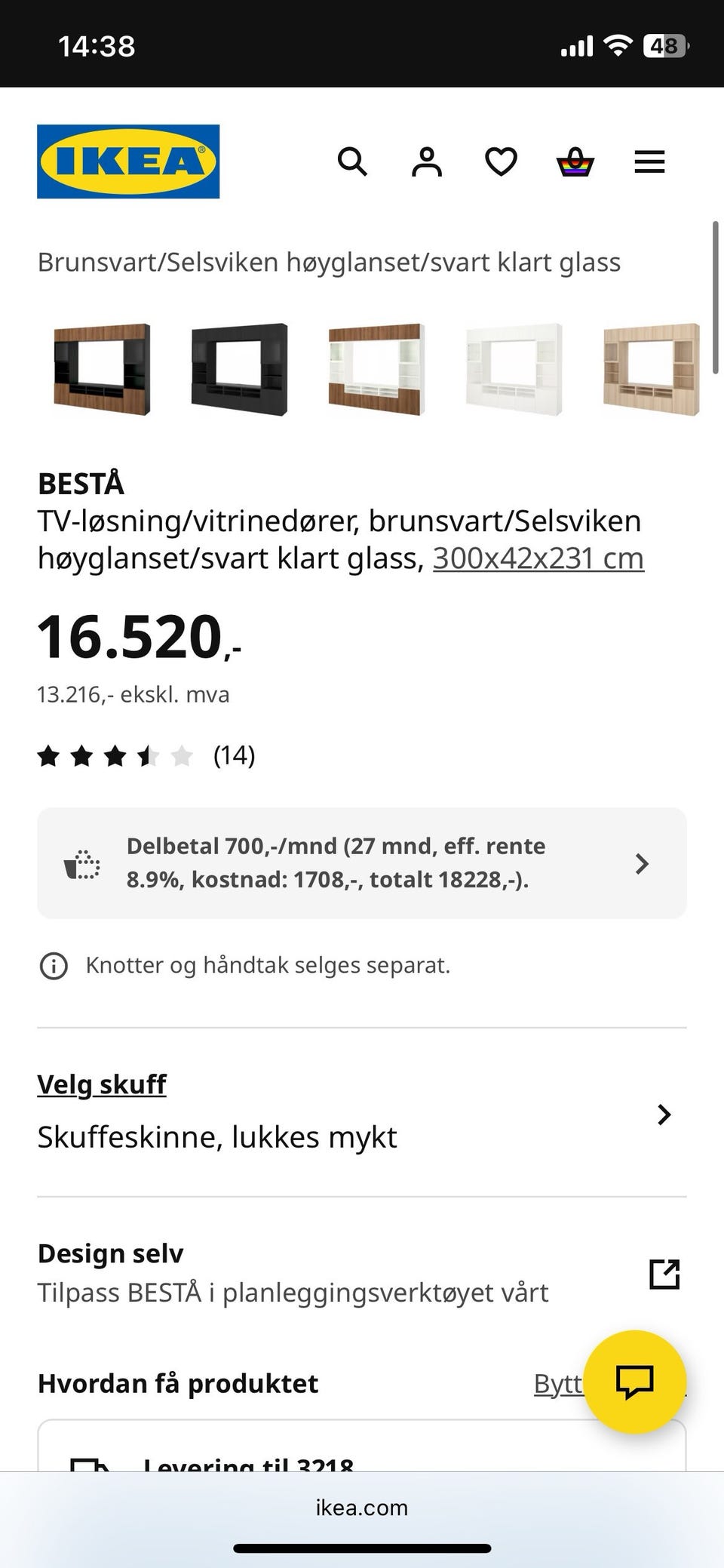The height and width of the screenshot is (1568, 724).
Task: Open the hamburger menu
Action: click(649, 161)
